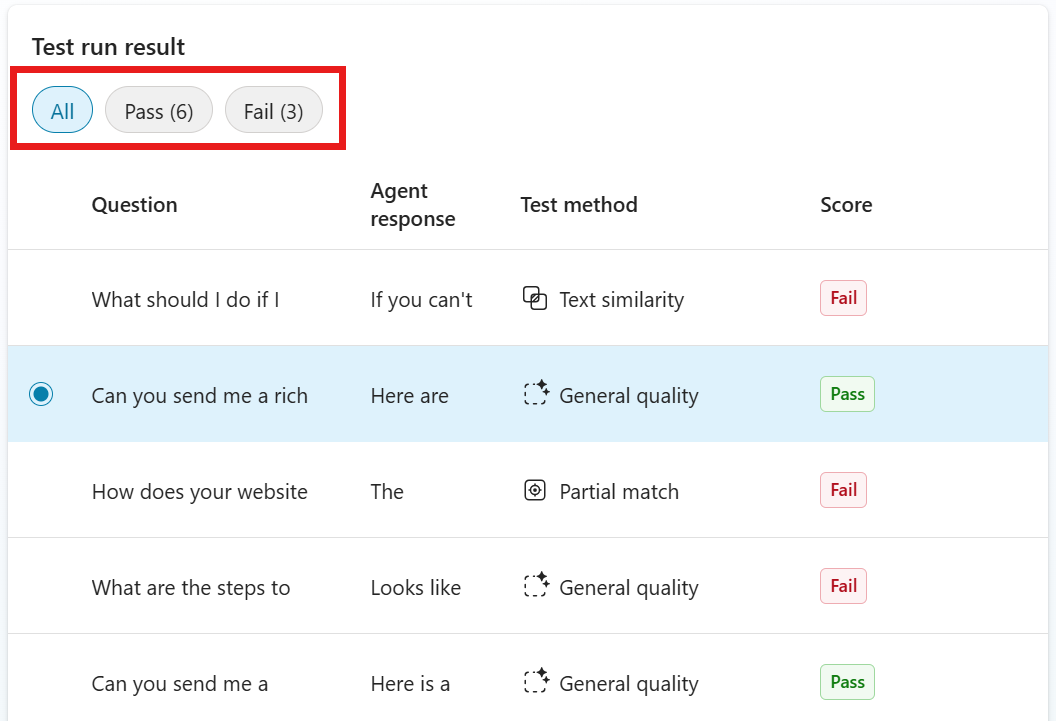Select the radio button on the highlighted row
This screenshot has height=721, width=1056.
(x=41, y=394)
